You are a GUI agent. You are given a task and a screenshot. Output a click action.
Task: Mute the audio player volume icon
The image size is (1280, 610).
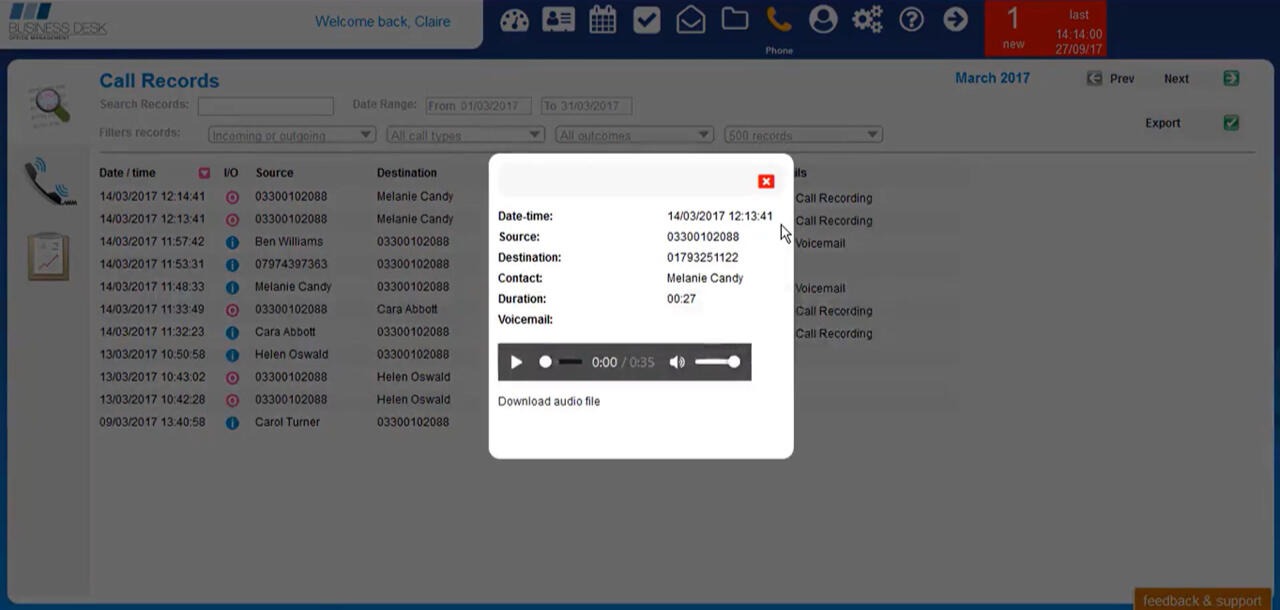click(677, 362)
